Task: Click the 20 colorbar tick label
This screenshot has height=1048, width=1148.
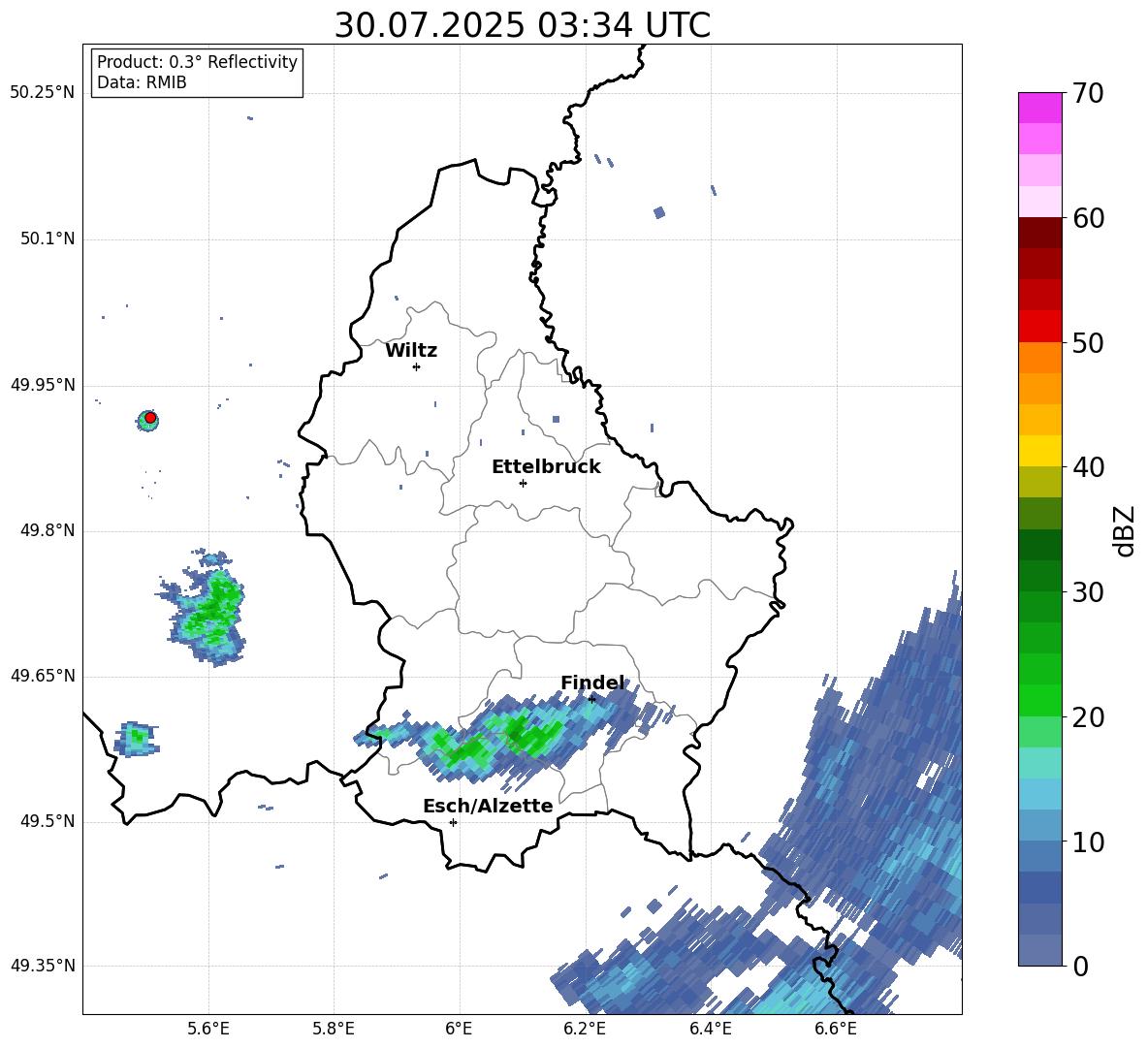Action: pyautogui.click(x=1088, y=717)
